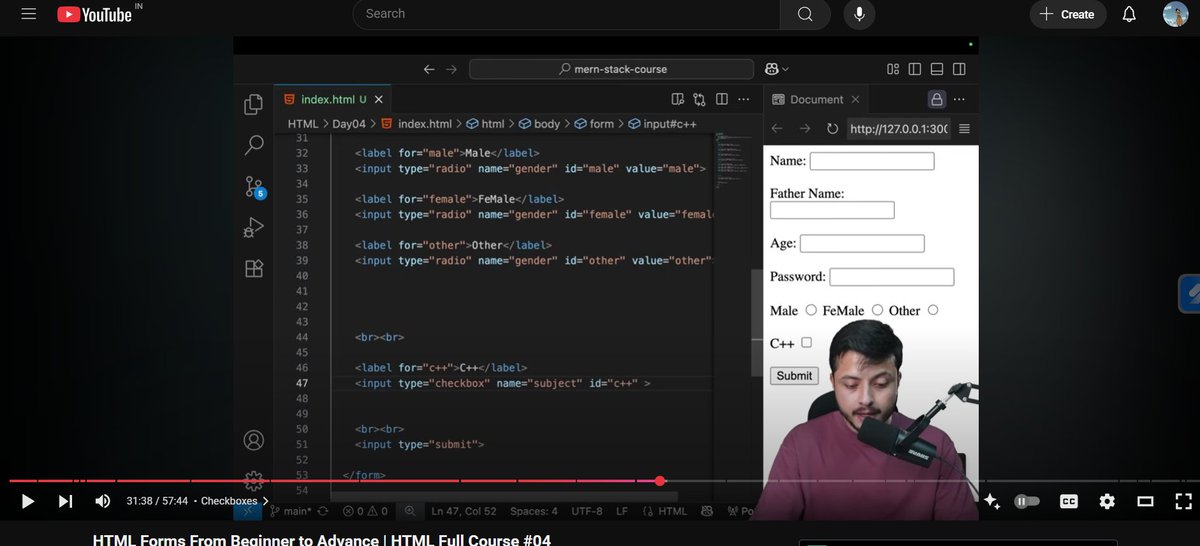The image size is (1200, 546).
Task: Click the Password input field
Action: click(892, 277)
